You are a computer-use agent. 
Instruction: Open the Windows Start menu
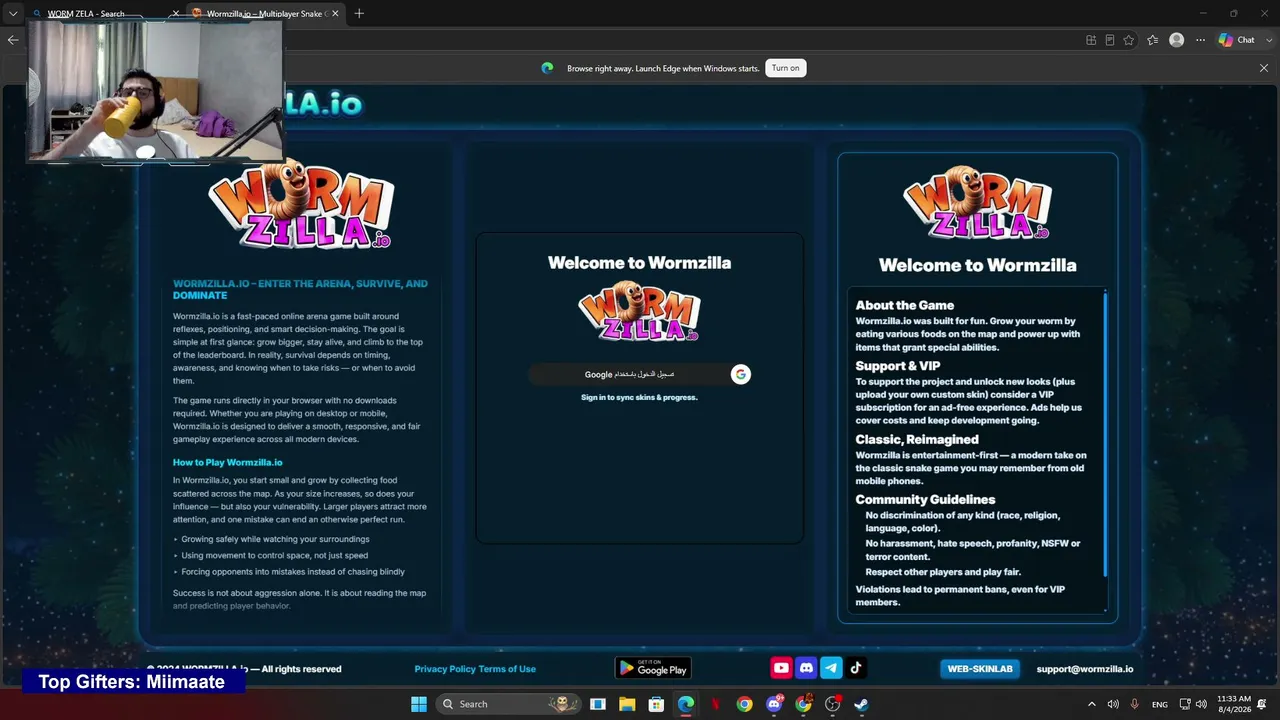[418, 704]
